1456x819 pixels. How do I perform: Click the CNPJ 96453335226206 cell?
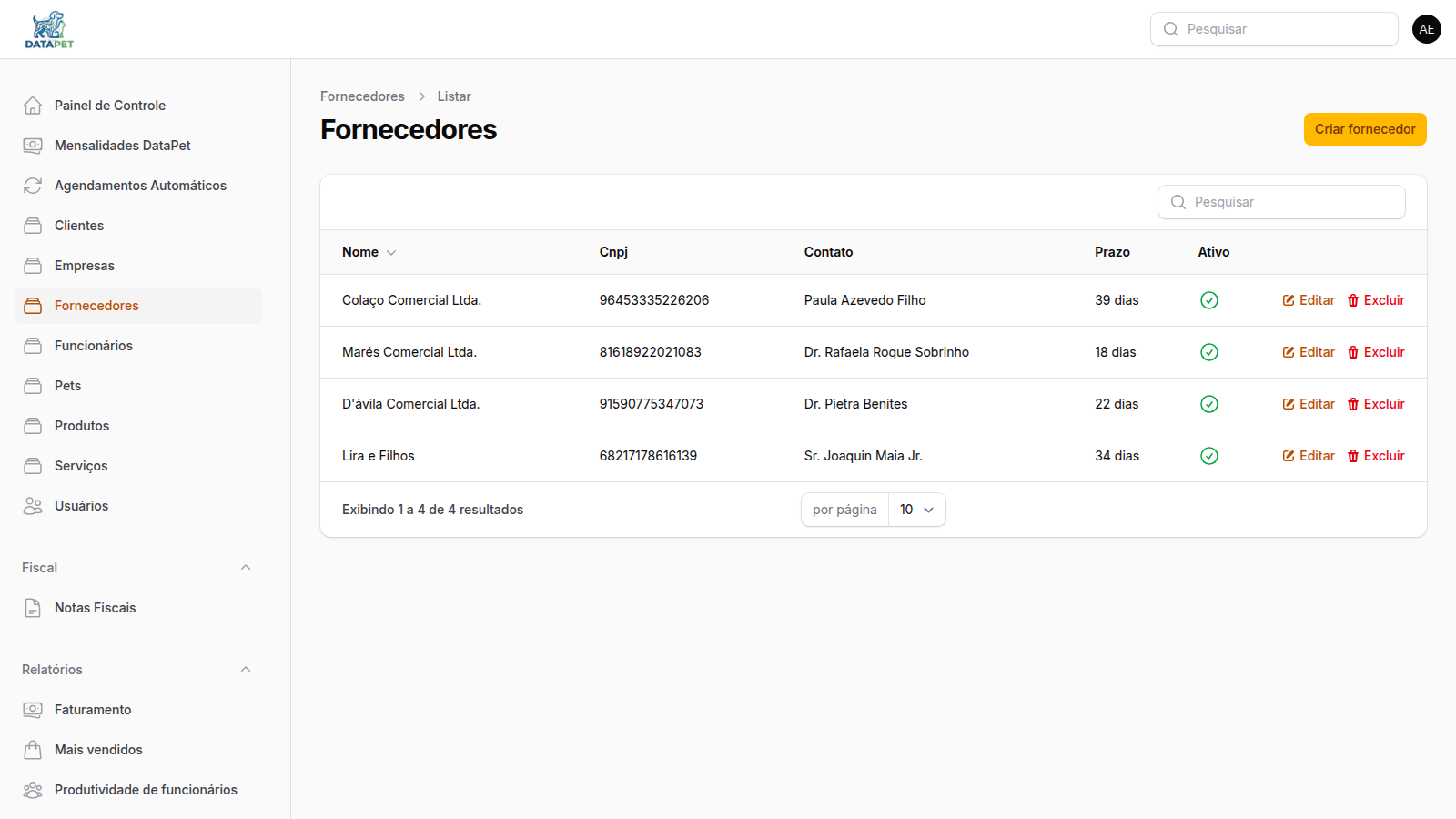654,300
